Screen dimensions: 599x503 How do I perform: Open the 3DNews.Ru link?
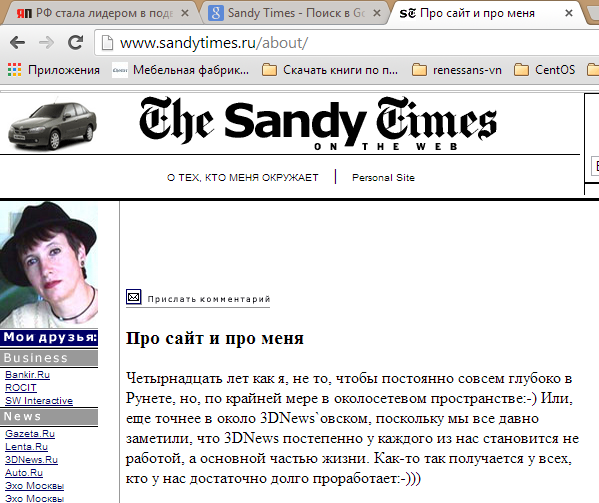click(x=31, y=459)
